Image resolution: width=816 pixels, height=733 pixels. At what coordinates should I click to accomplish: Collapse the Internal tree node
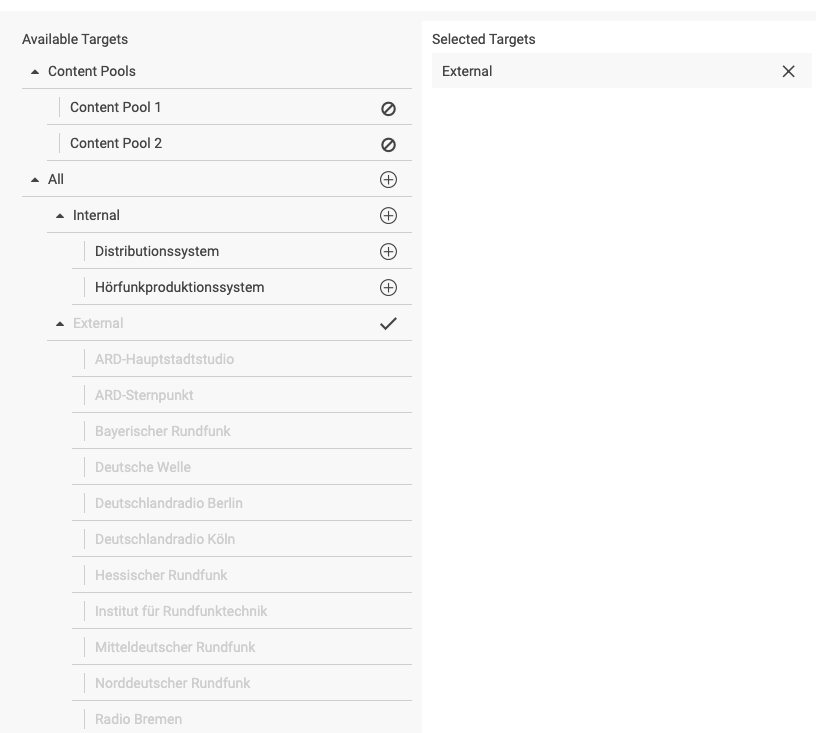[61, 216]
